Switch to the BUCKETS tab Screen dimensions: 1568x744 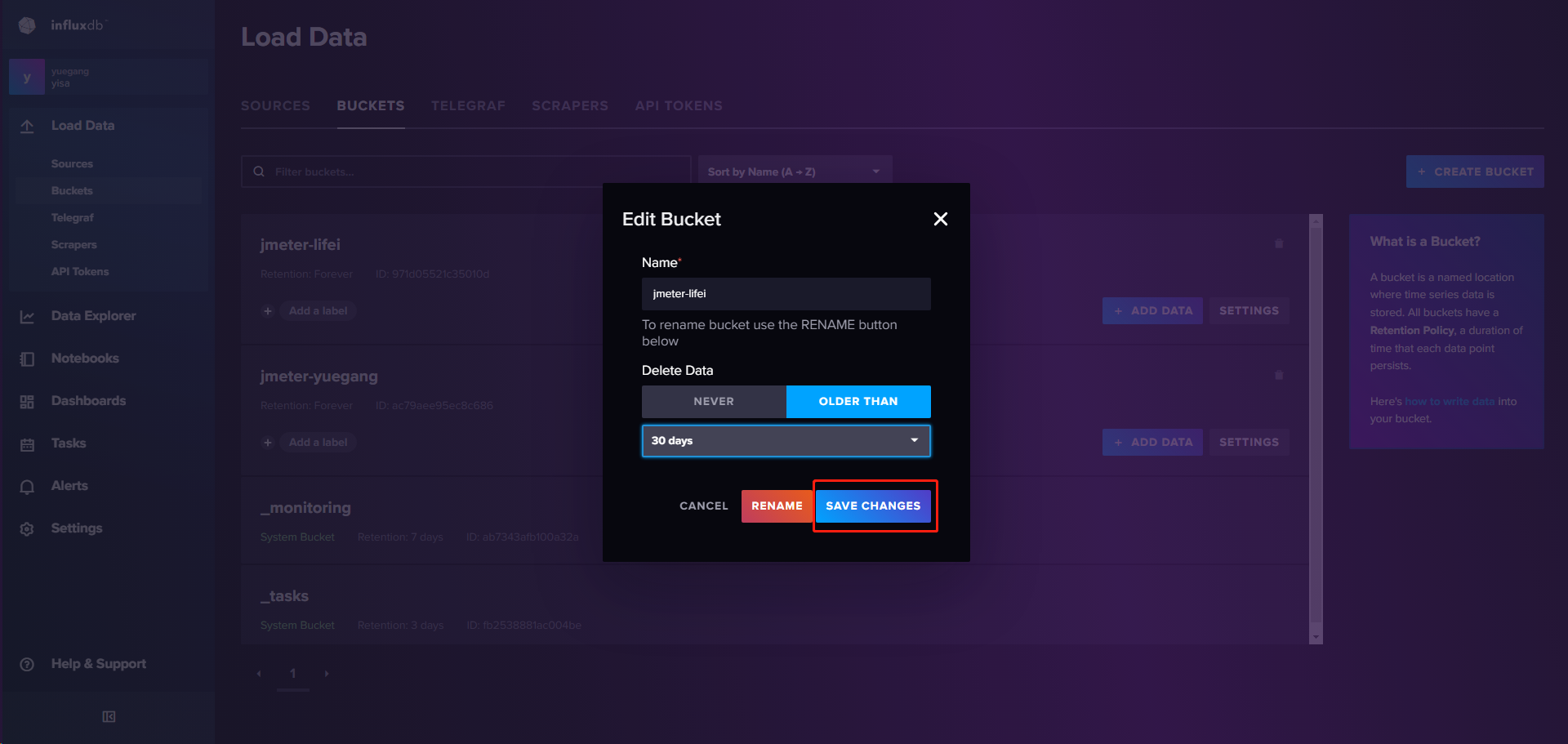tap(371, 106)
